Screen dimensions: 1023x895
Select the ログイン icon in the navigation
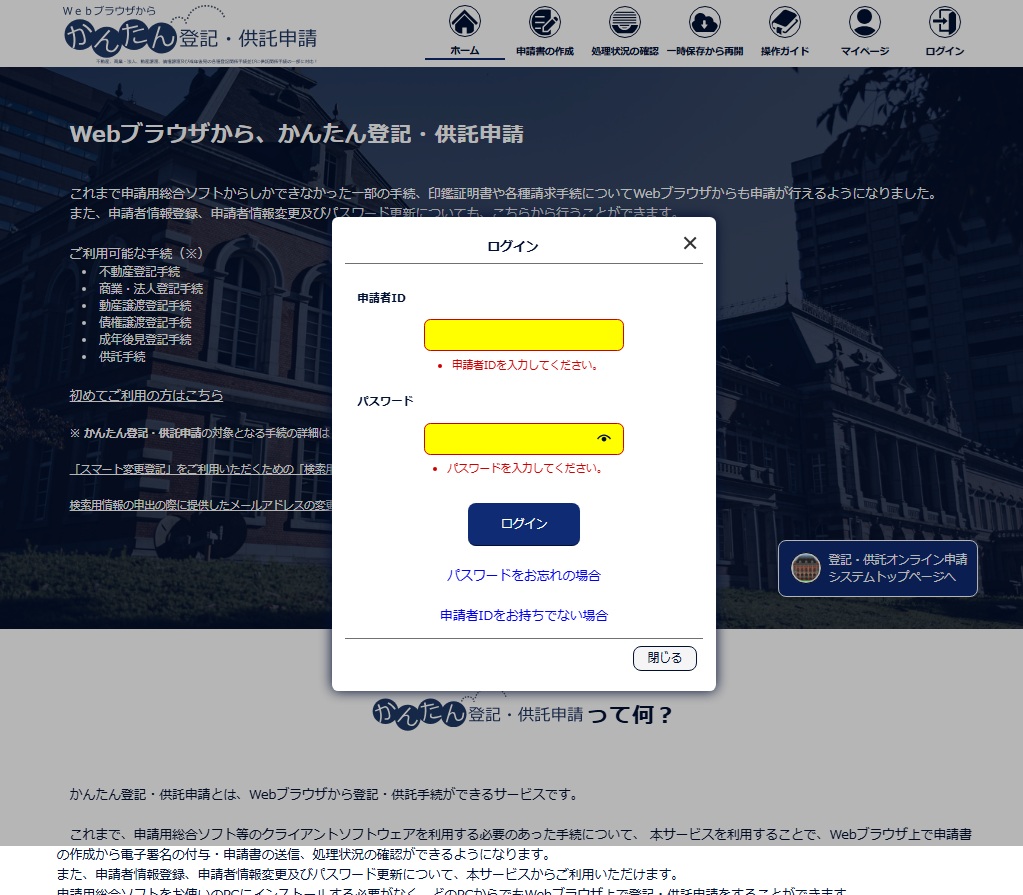(x=942, y=25)
